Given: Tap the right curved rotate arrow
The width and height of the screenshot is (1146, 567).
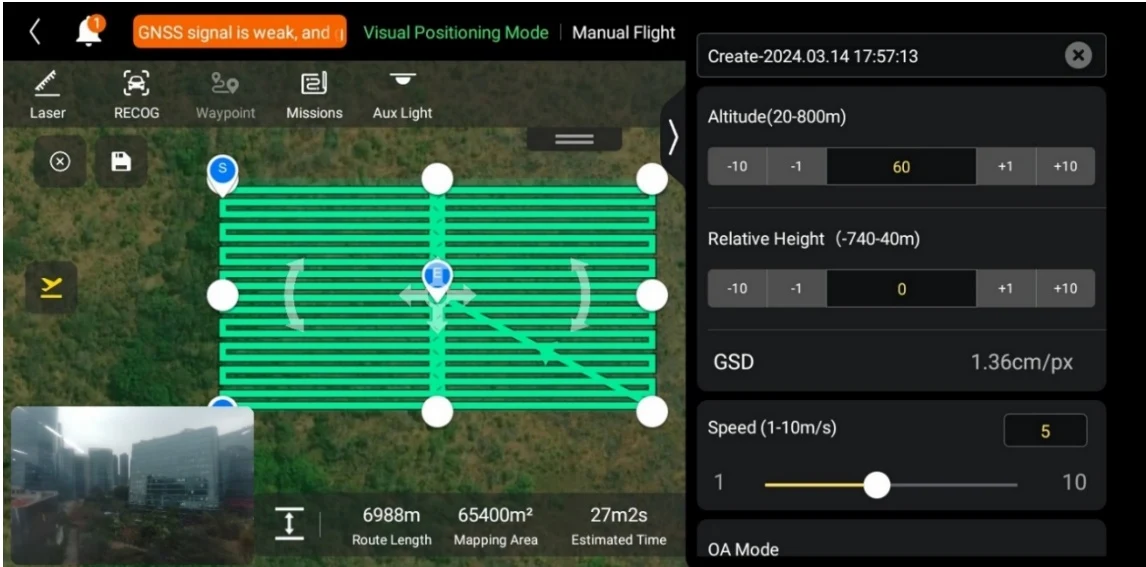Looking at the screenshot, I should click(x=580, y=295).
